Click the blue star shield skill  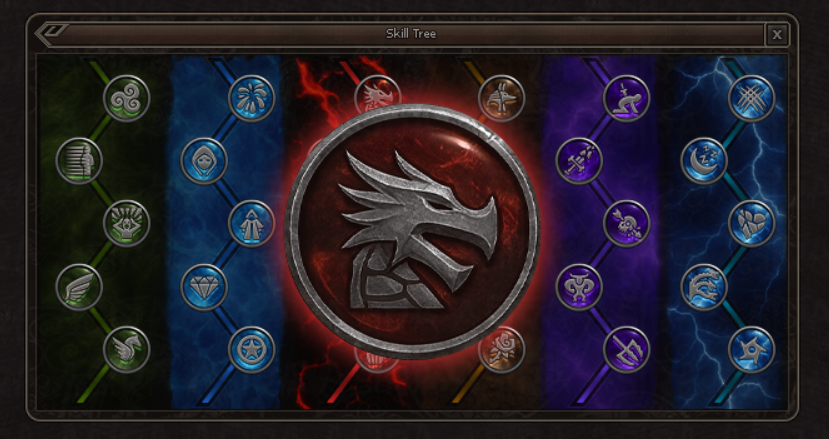point(252,350)
